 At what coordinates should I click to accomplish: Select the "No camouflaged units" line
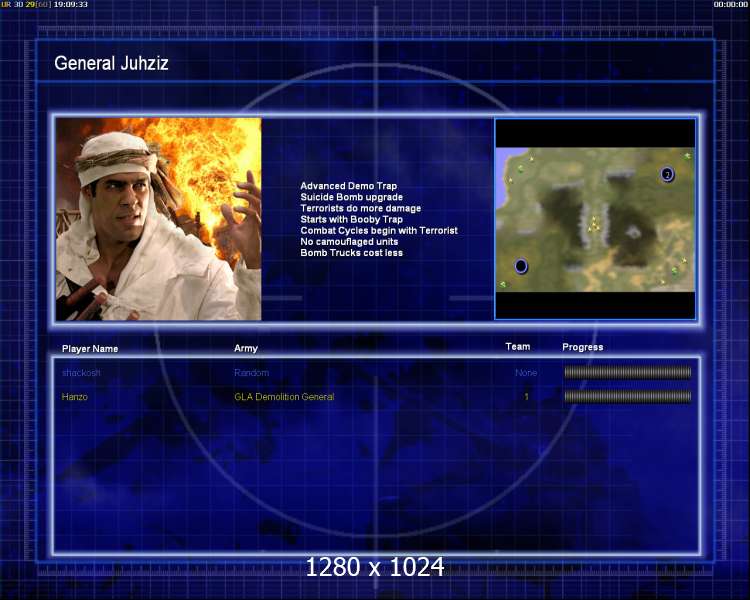(x=349, y=242)
